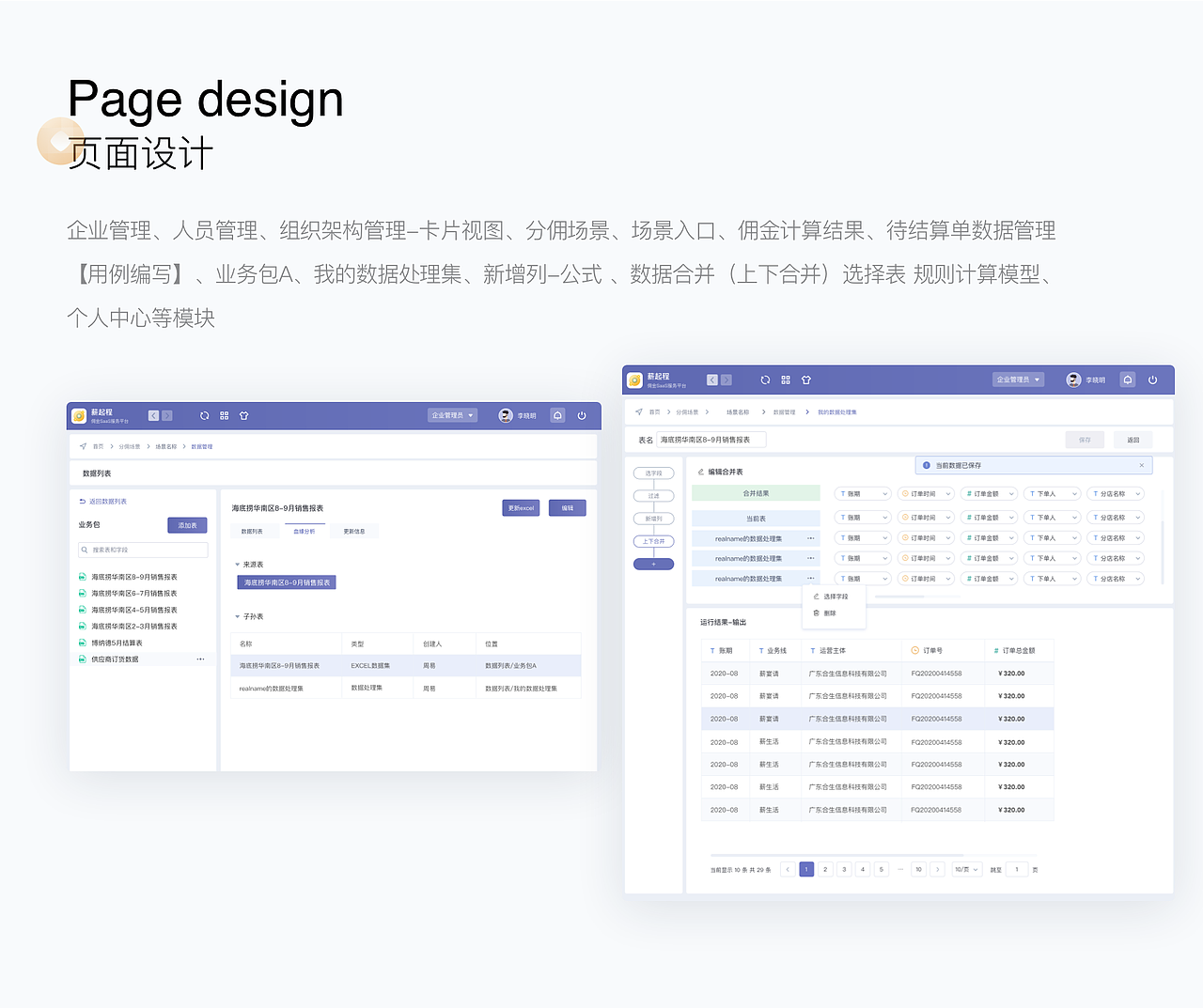This screenshot has width=1203, height=1008.
Task: Click the 返回 button in merge editor
Action: click(1133, 440)
